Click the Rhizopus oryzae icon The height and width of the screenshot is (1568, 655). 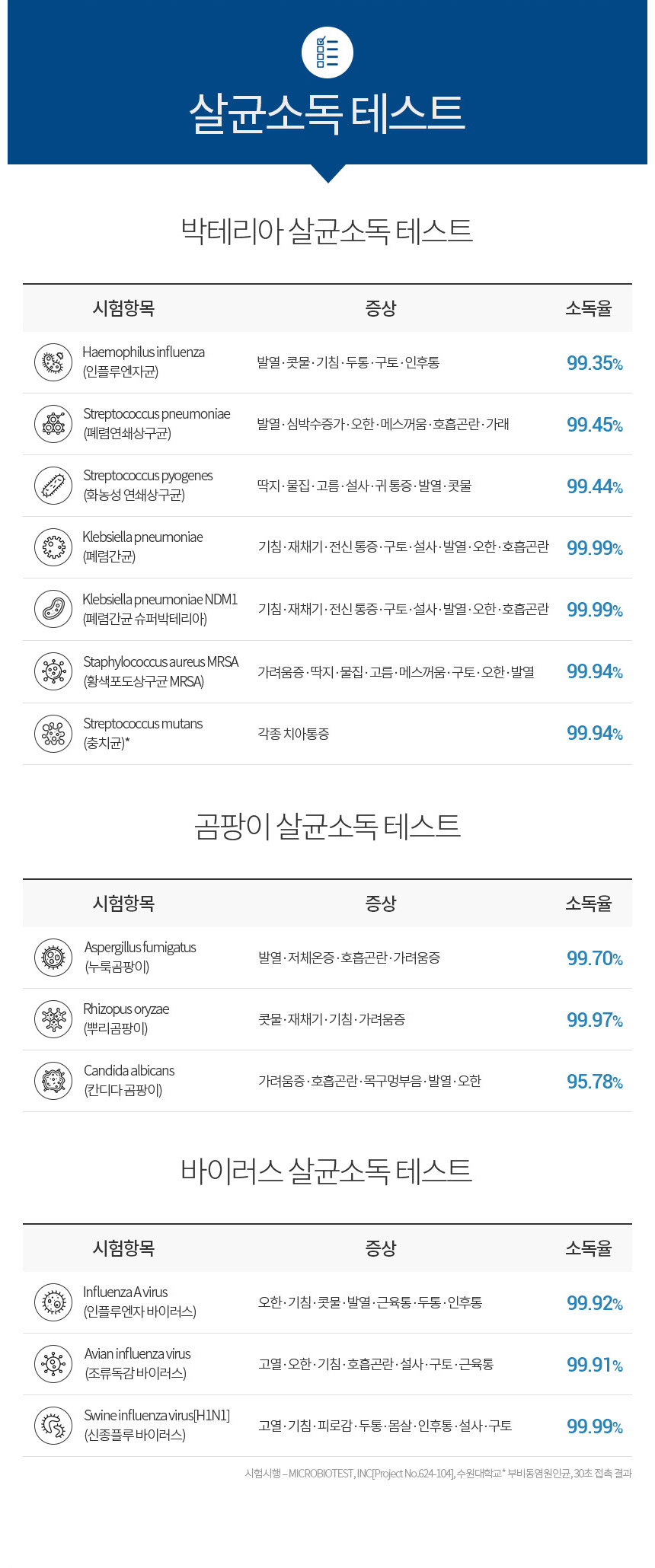click(53, 1019)
